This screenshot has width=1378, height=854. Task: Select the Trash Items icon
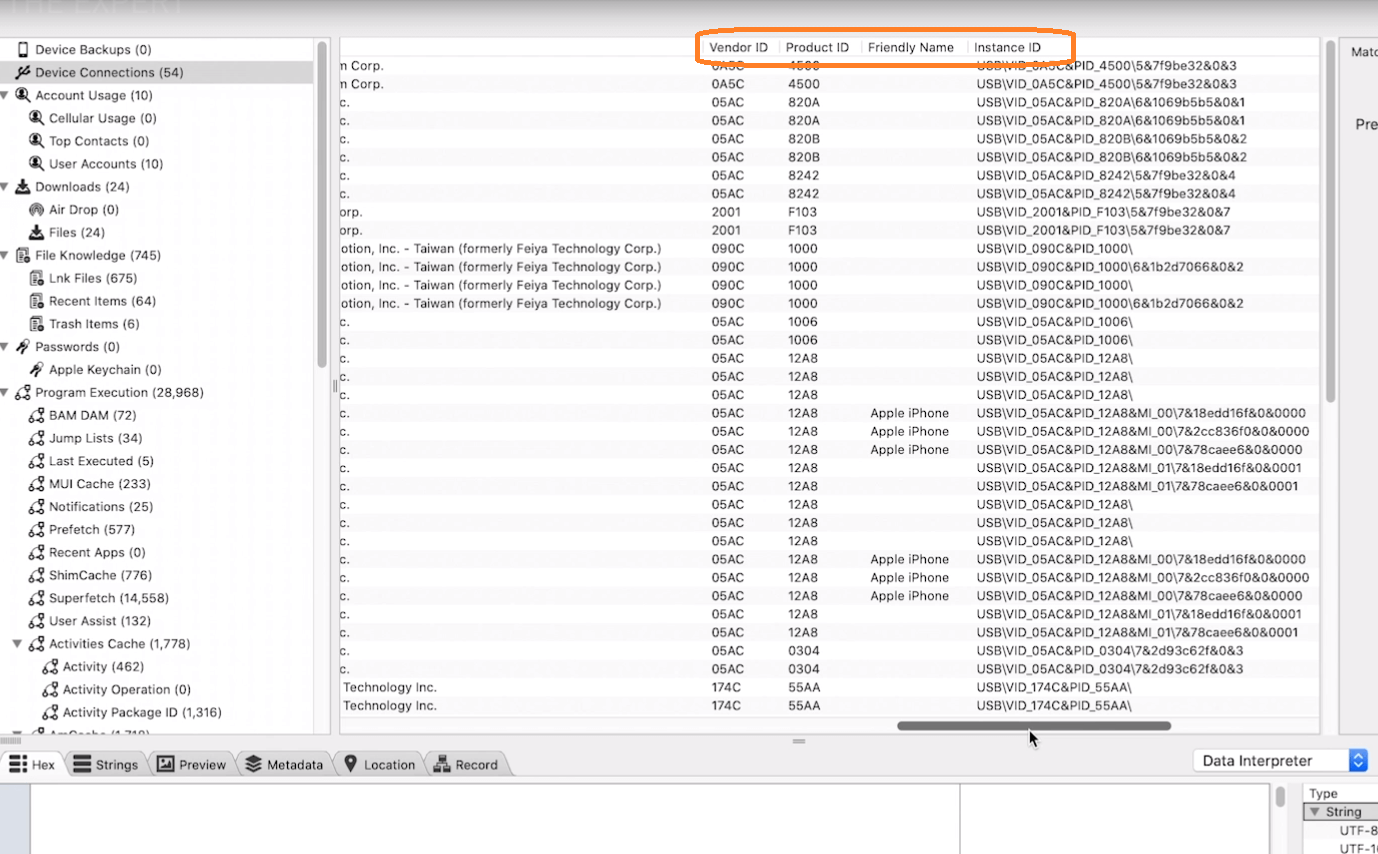(38, 323)
